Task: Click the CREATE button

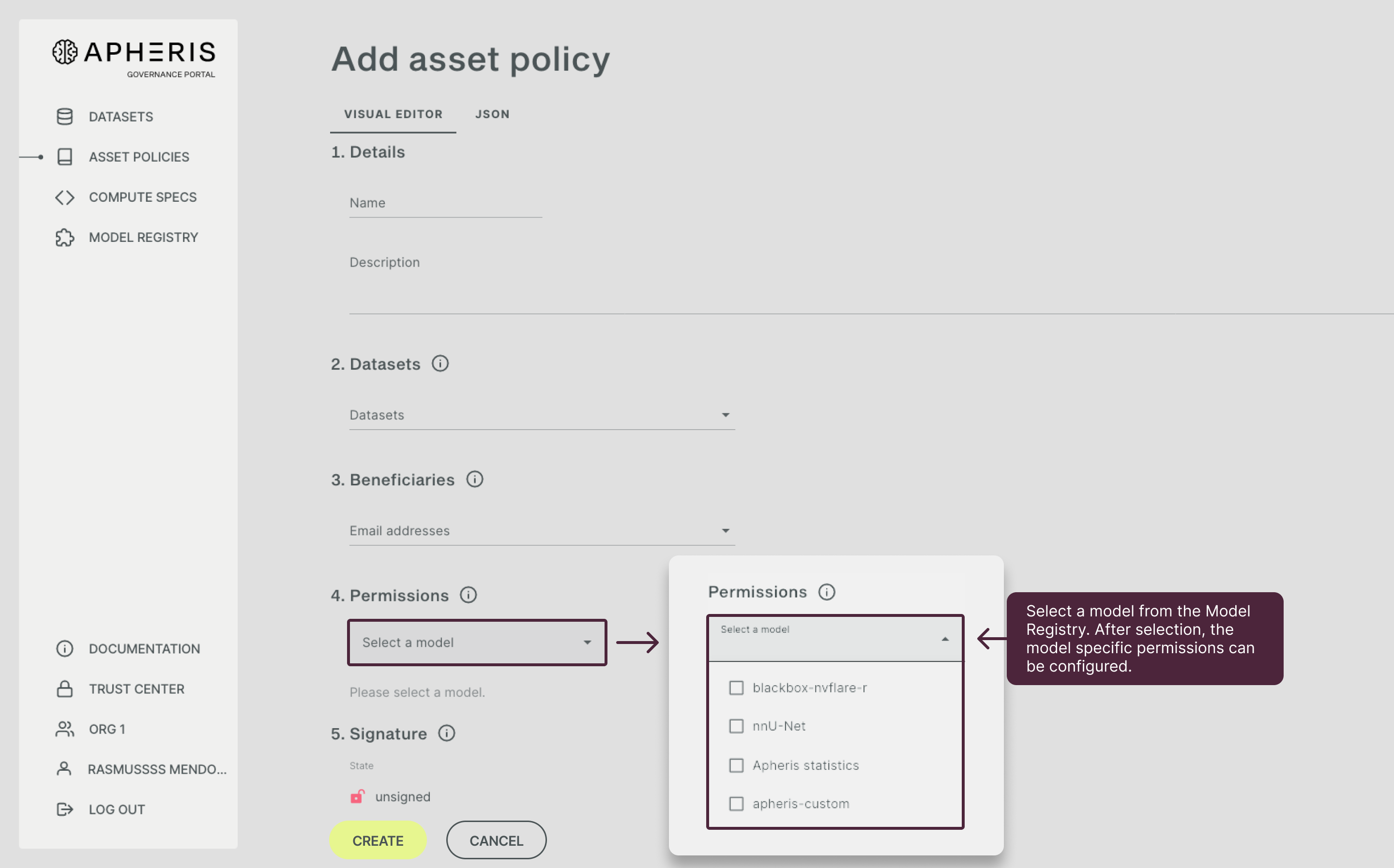Action: (378, 840)
